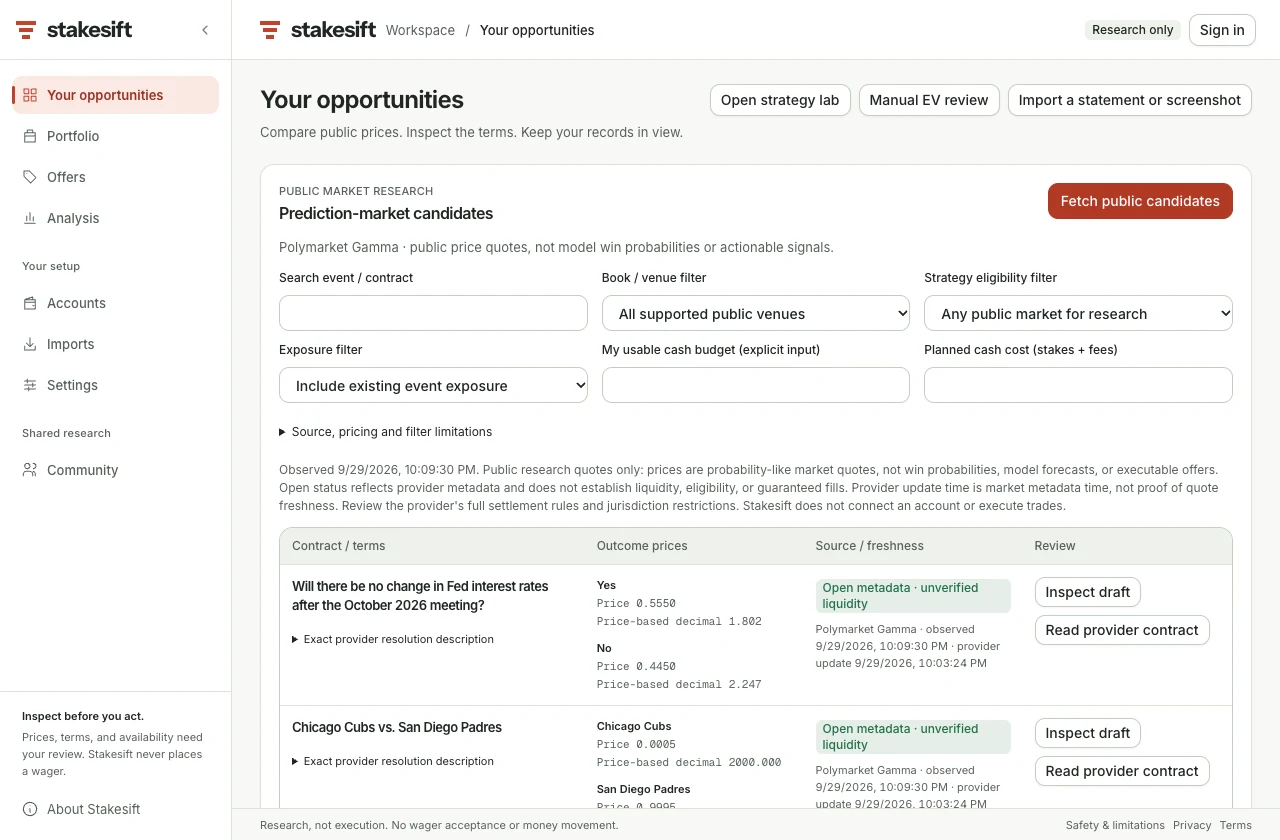Click the stakesift logo in the top header

click(x=318, y=30)
